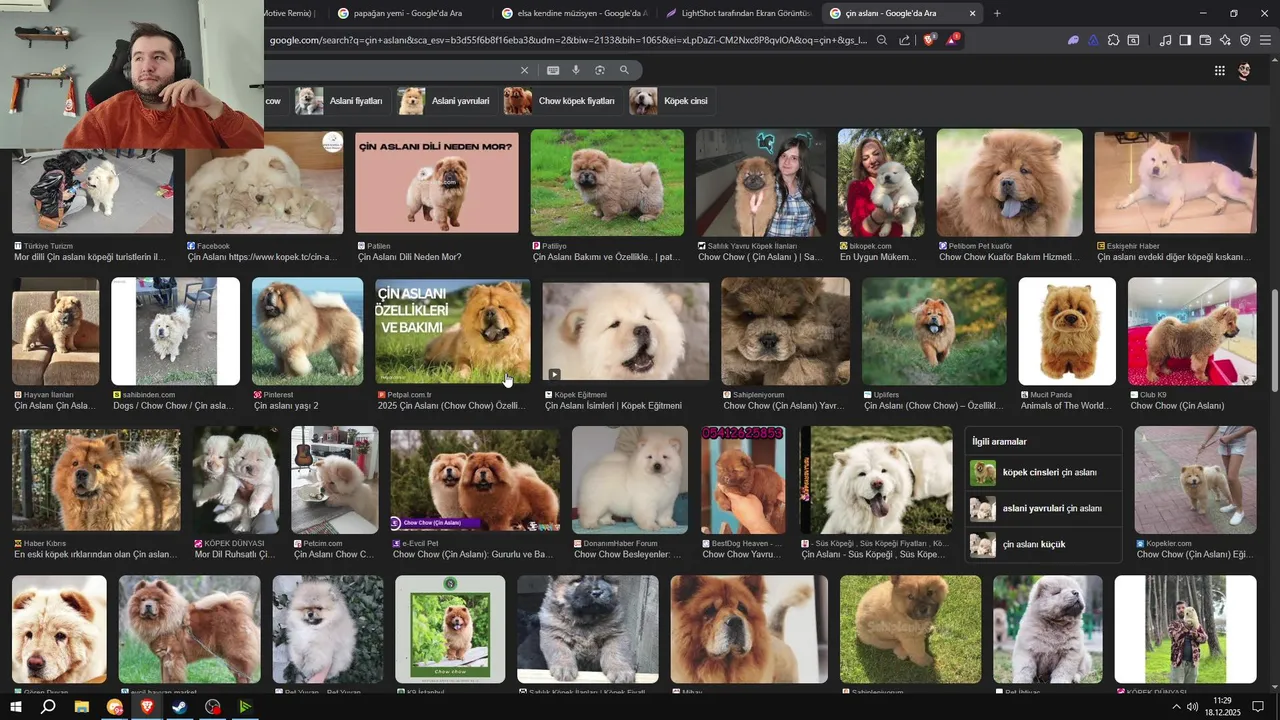Screen dimensions: 1280x720
Task: Click the zoom magnifier icon in address bar
Action: coord(882,40)
